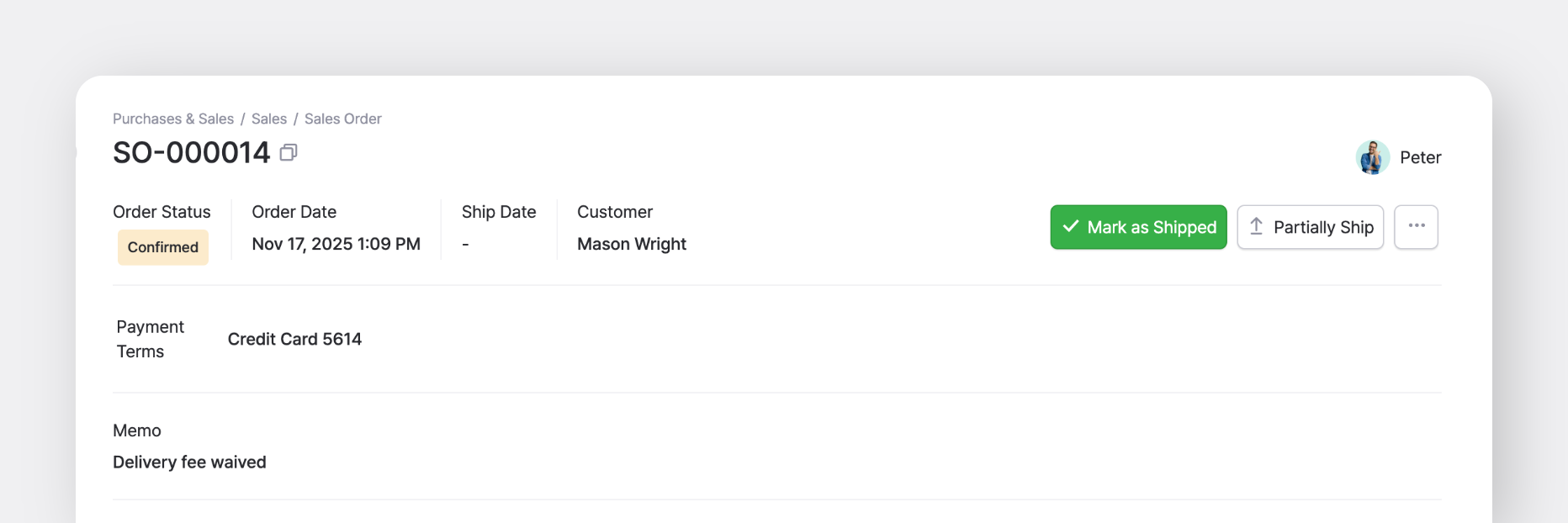Go to the Sales breadcrumb
Image resolution: width=1568 pixels, height=523 pixels.
[269, 119]
